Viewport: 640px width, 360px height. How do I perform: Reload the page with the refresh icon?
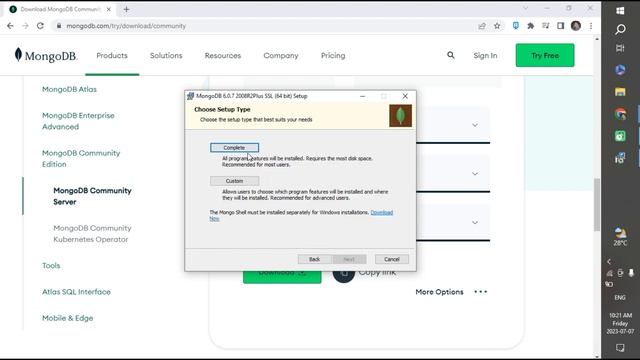pos(40,26)
